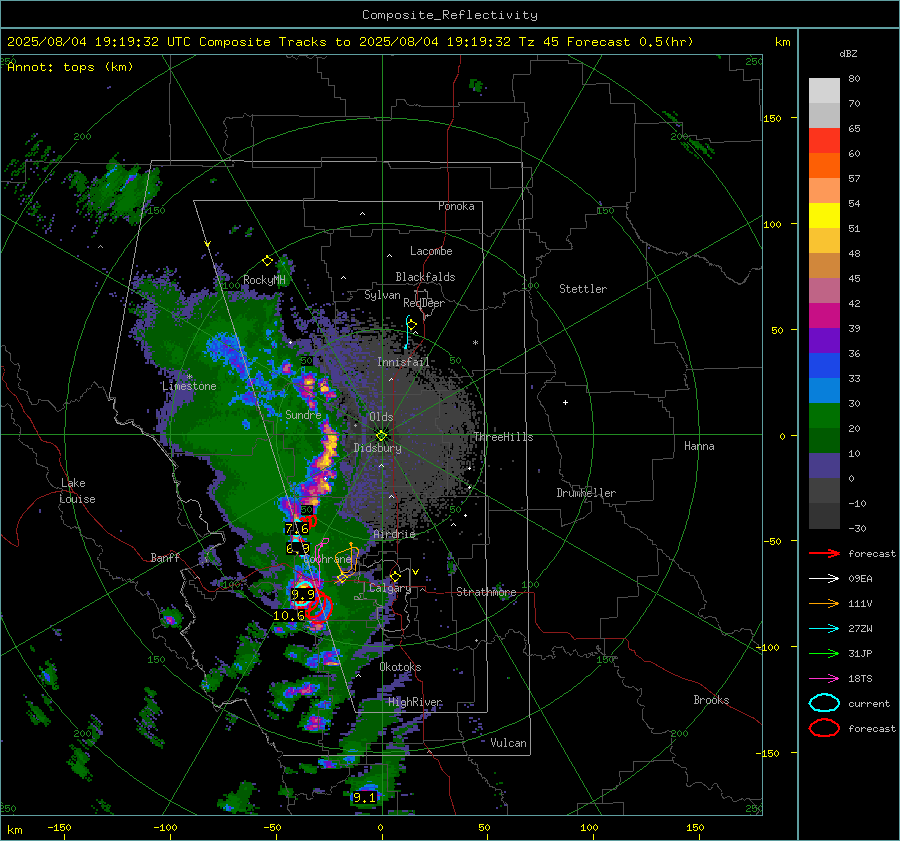Select the ThreeHills label
Screen dimensions: 900x841
[x=503, y=437]
